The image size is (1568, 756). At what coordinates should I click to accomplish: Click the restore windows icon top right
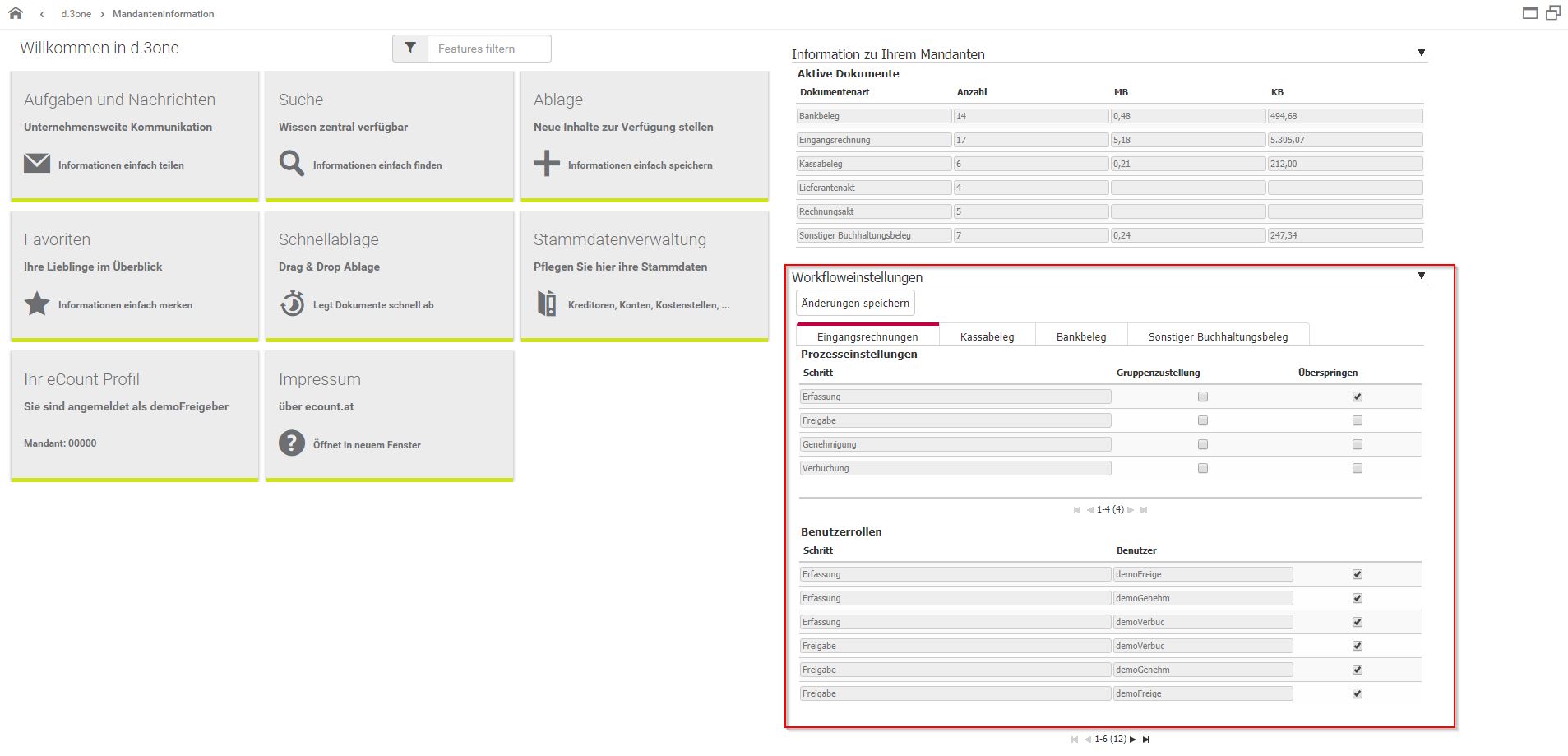tap(1553, 12)
